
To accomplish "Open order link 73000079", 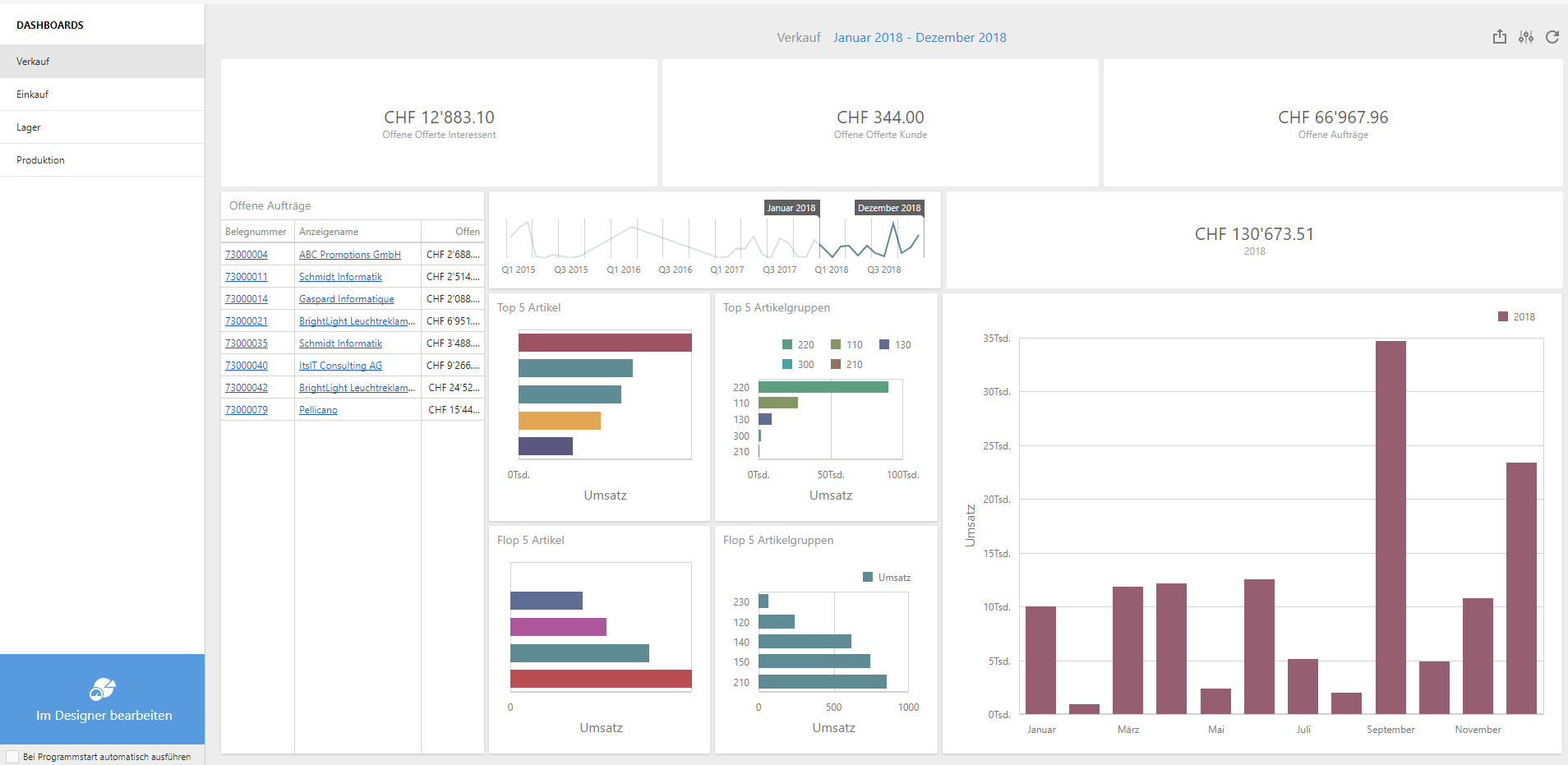I will click(247, 410).
